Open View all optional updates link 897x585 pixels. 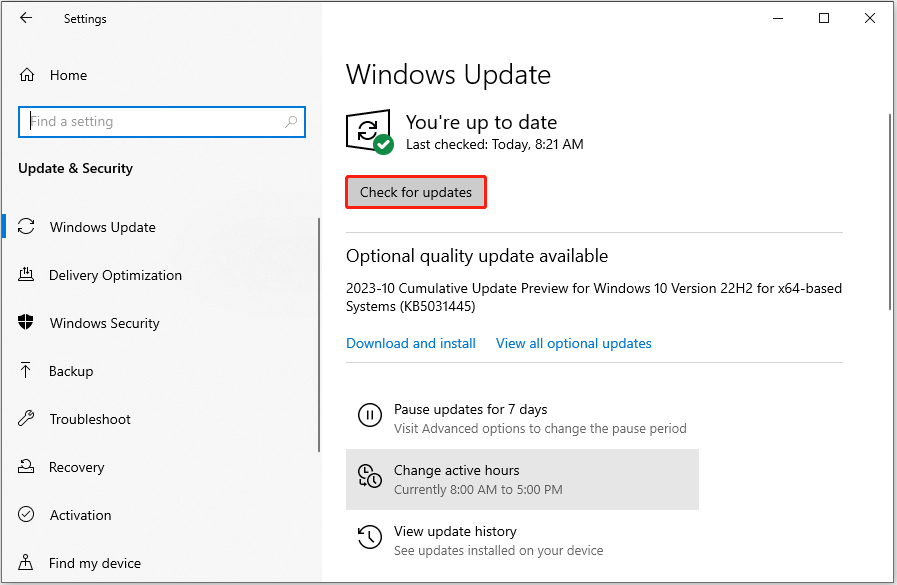coord(573,343)
